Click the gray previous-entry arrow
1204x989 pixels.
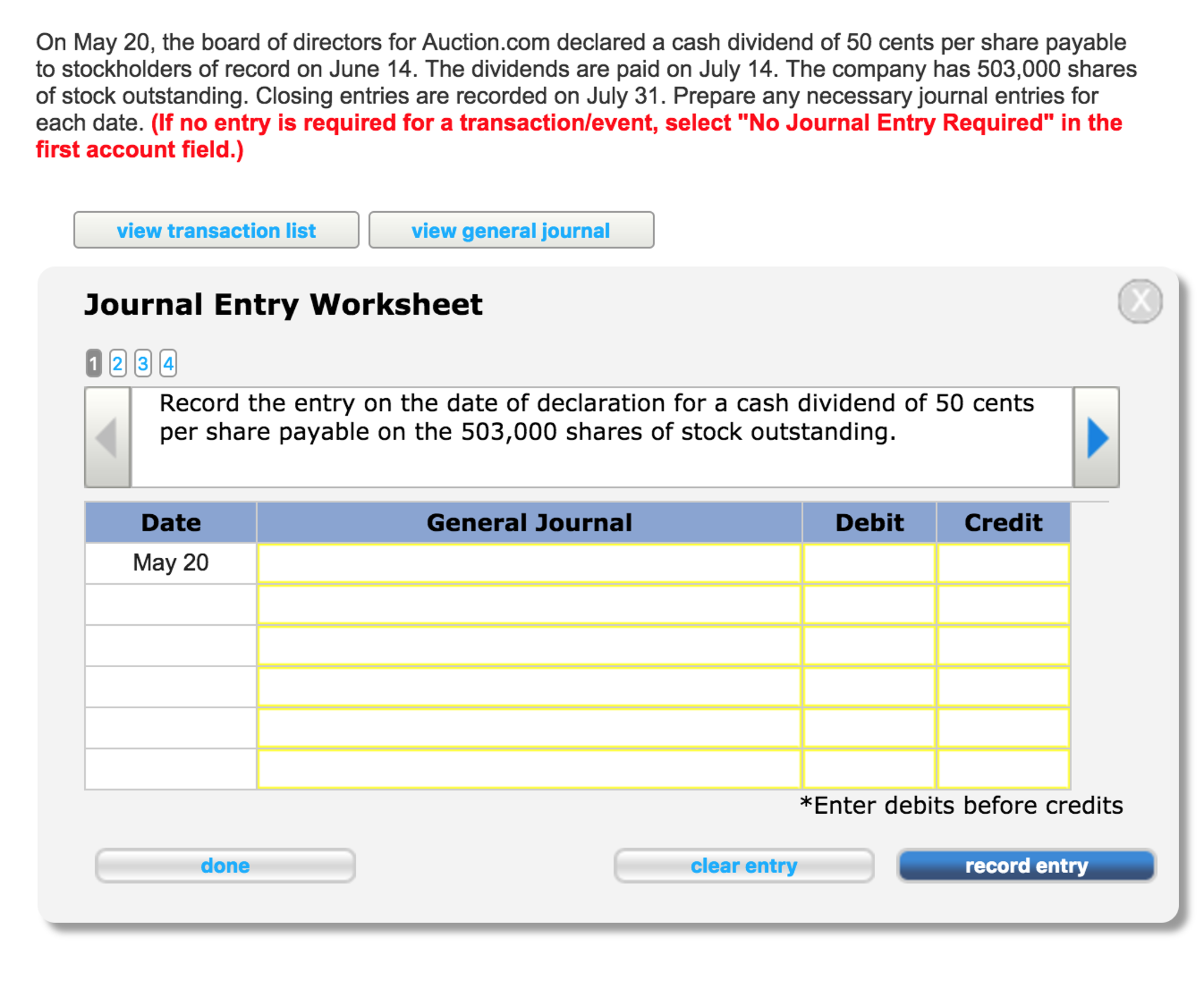point(108,437)
